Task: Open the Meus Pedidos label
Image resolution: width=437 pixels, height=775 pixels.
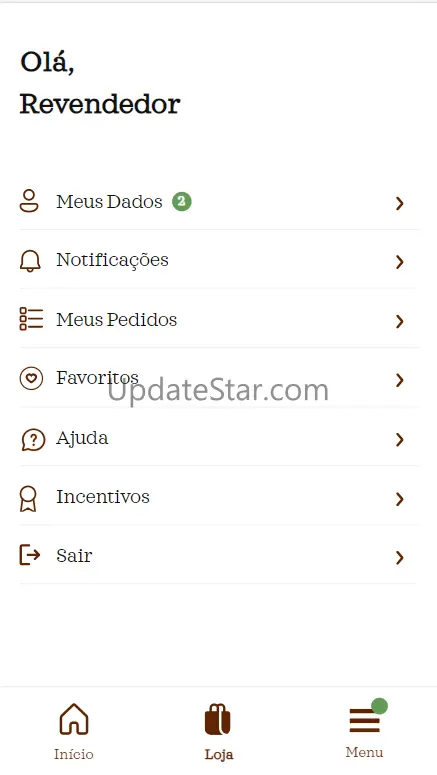Action: point(117,320)
